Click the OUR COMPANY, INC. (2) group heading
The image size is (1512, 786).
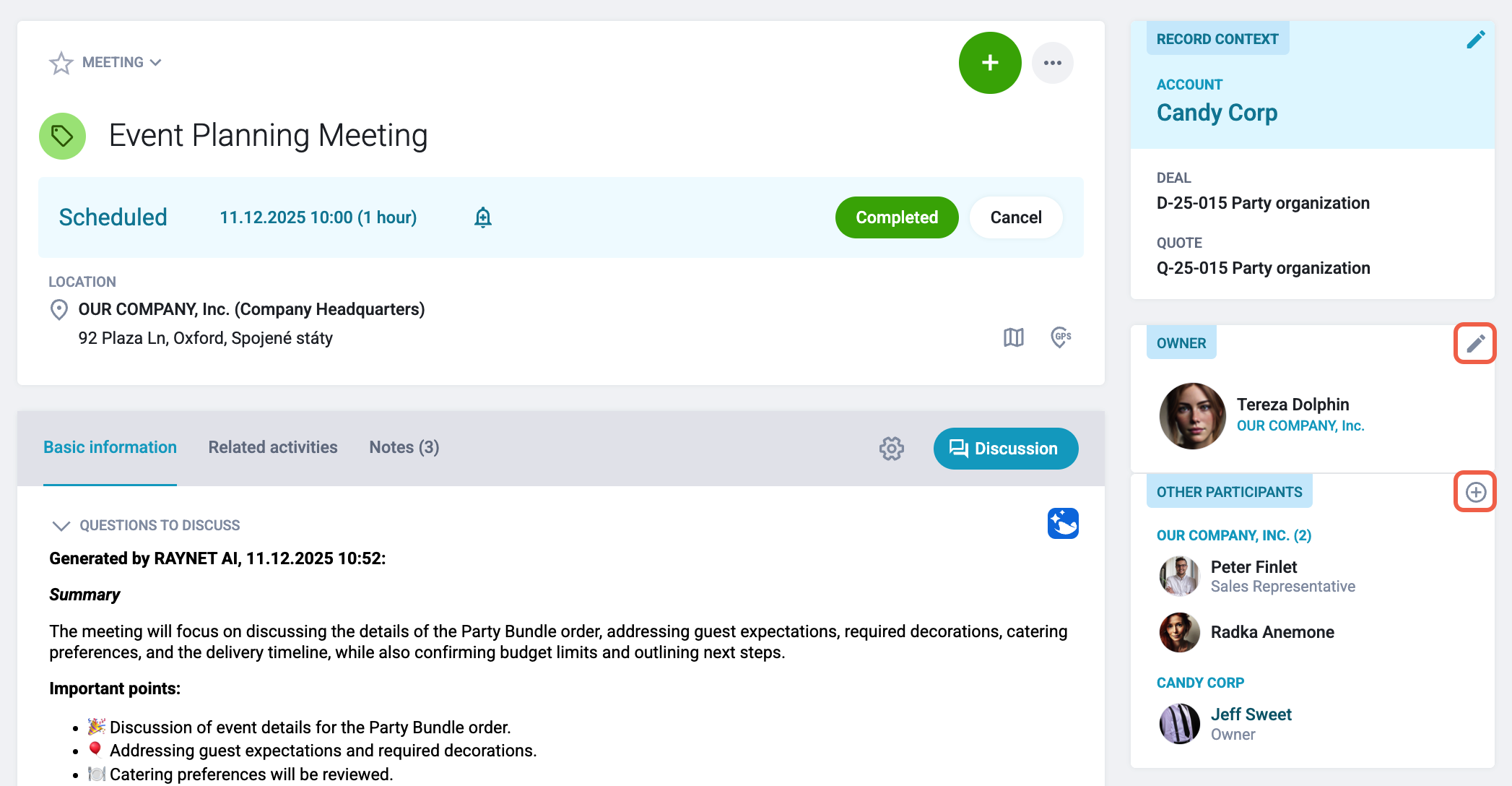(1234, 535)
